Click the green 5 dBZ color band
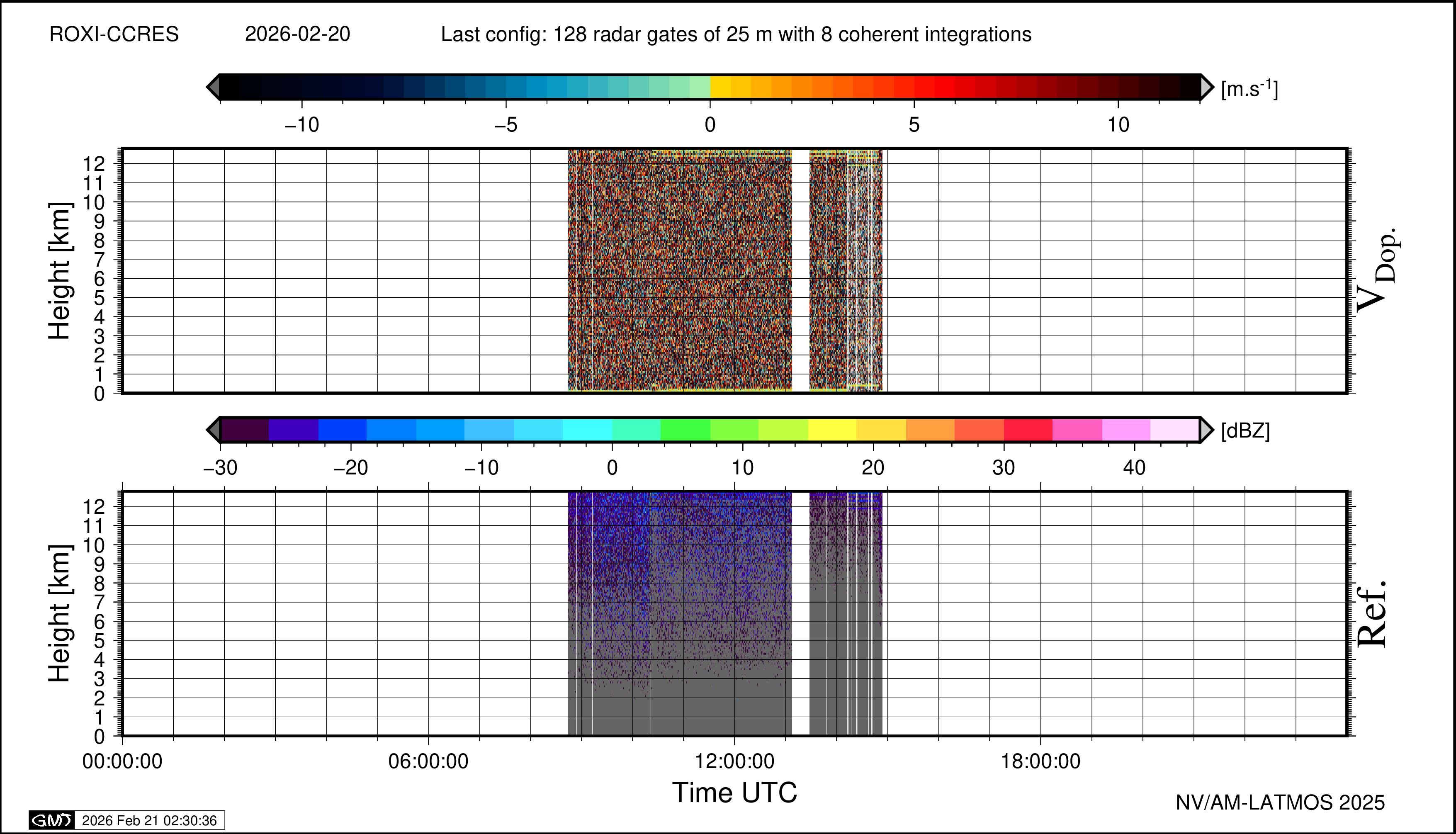 685,430
